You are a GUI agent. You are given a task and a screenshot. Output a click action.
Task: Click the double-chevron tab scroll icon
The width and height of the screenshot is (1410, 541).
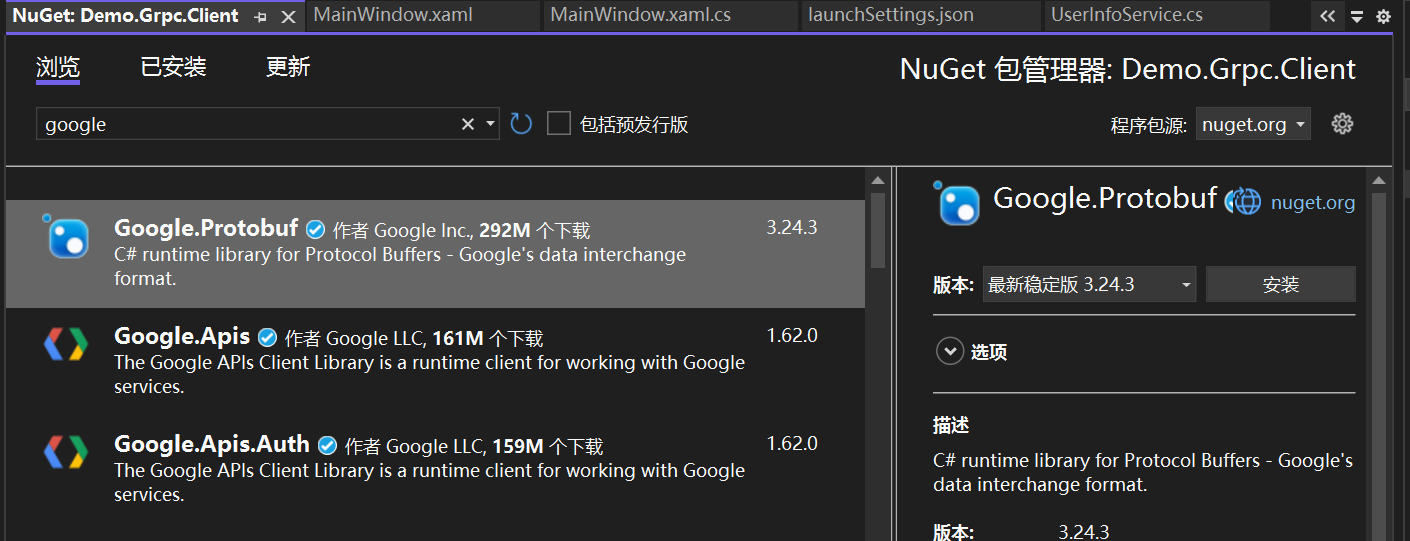[1328, 16]
